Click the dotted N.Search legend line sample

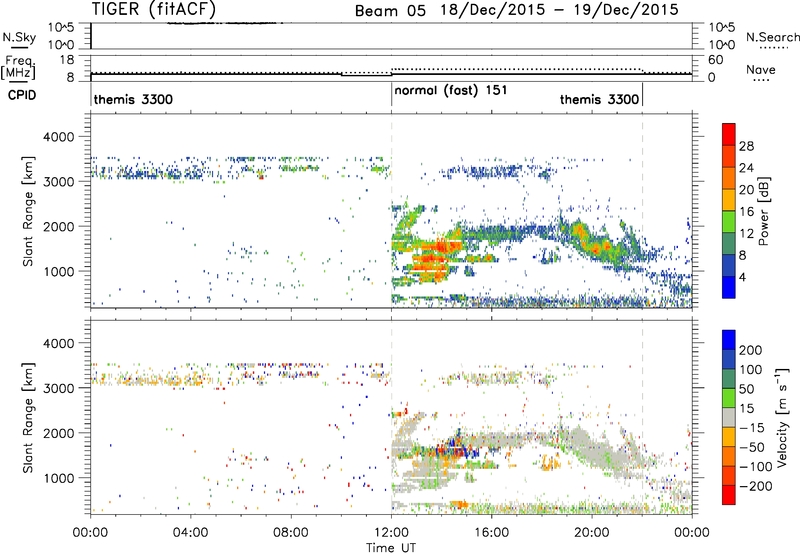coord(774,48)
